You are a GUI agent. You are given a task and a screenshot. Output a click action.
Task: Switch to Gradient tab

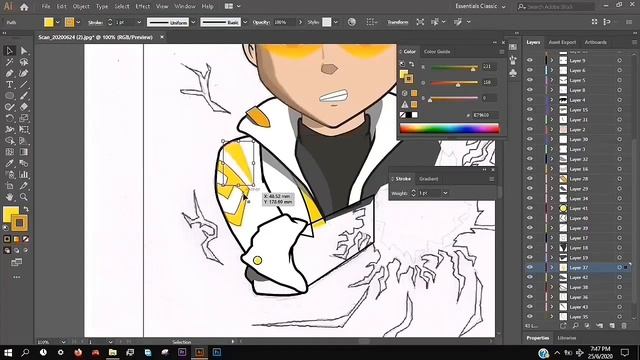pos(429,179)
